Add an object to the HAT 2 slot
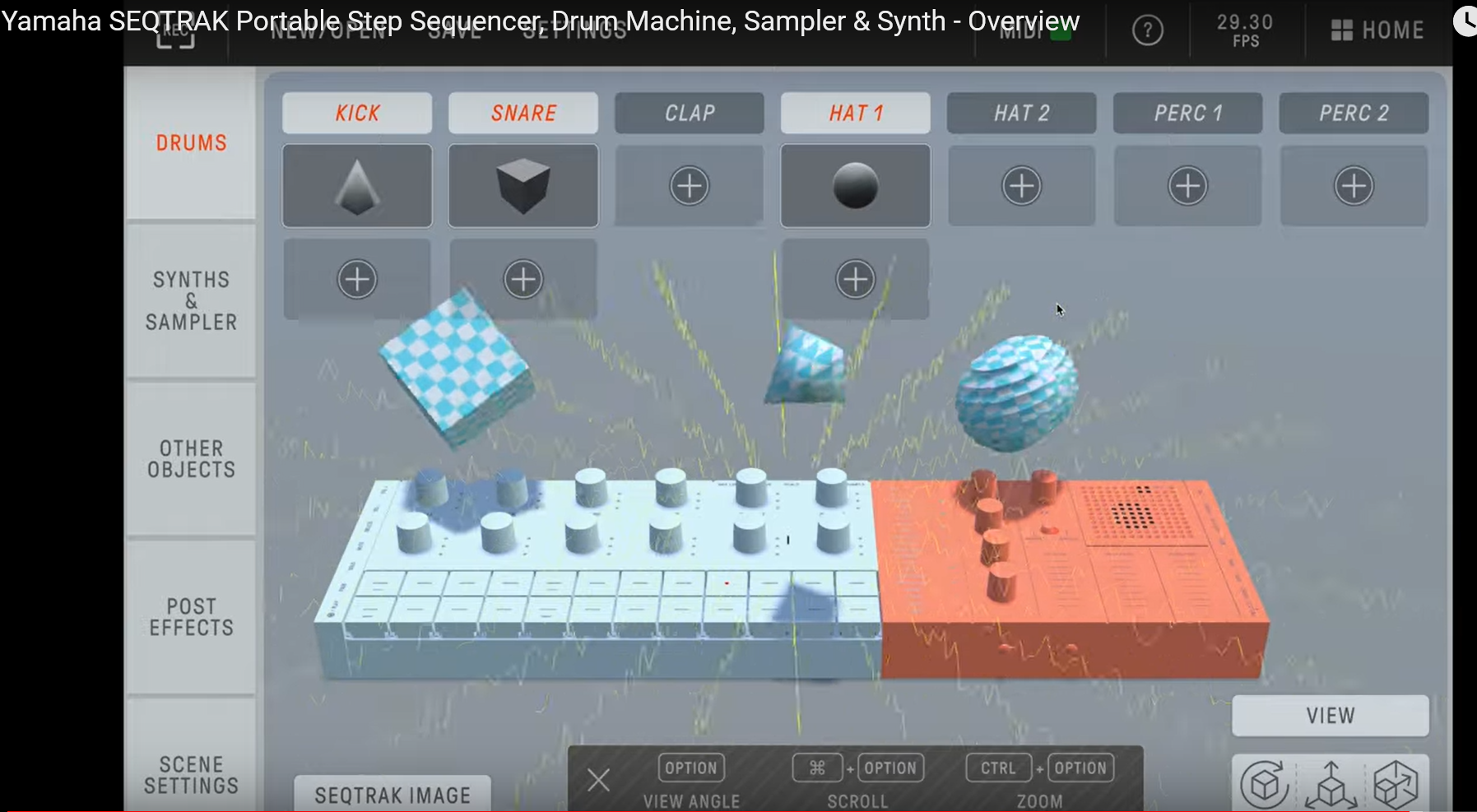The width and height of the screenshot is (1477, 812). click(x=1022, y=186)
